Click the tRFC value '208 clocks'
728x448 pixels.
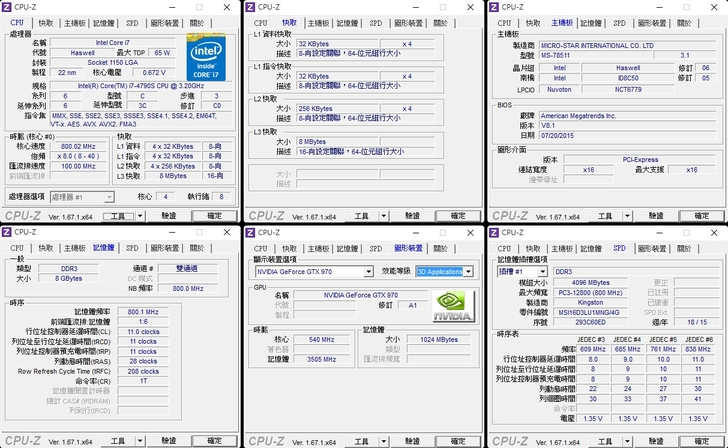[143, 371]
